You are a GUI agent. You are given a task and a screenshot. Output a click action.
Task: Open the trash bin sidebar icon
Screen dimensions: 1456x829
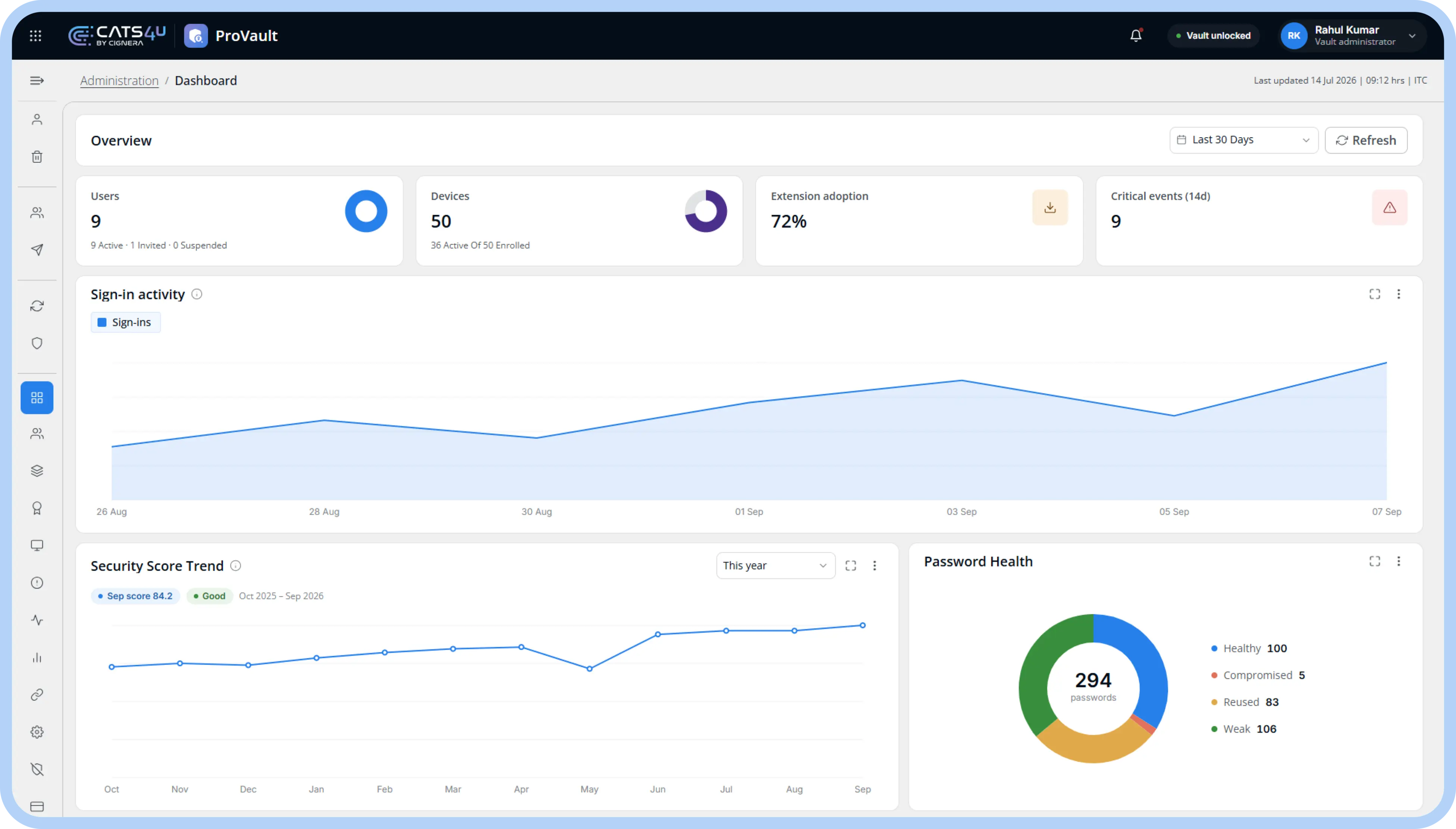tap(37, 157)
